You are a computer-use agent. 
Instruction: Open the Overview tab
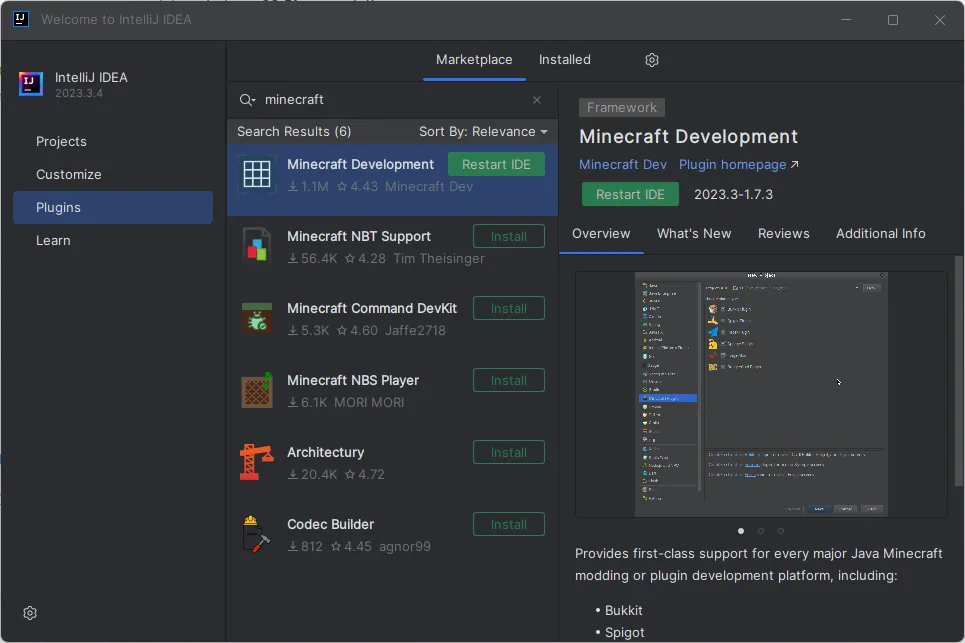pyautogui.click(x=601, y=234)
